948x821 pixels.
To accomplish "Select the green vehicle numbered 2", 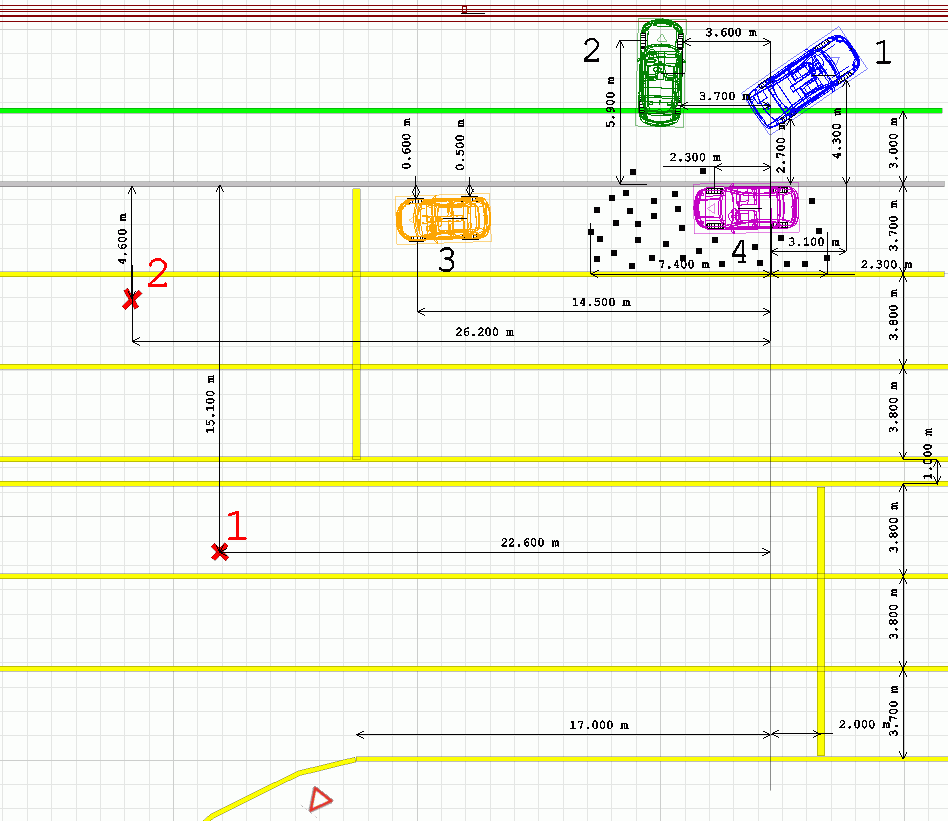I will (661, 72).
